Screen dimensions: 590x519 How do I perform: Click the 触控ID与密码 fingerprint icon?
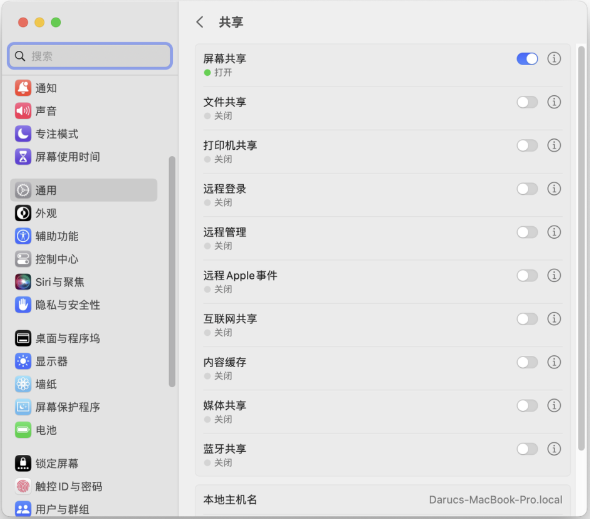23,486
